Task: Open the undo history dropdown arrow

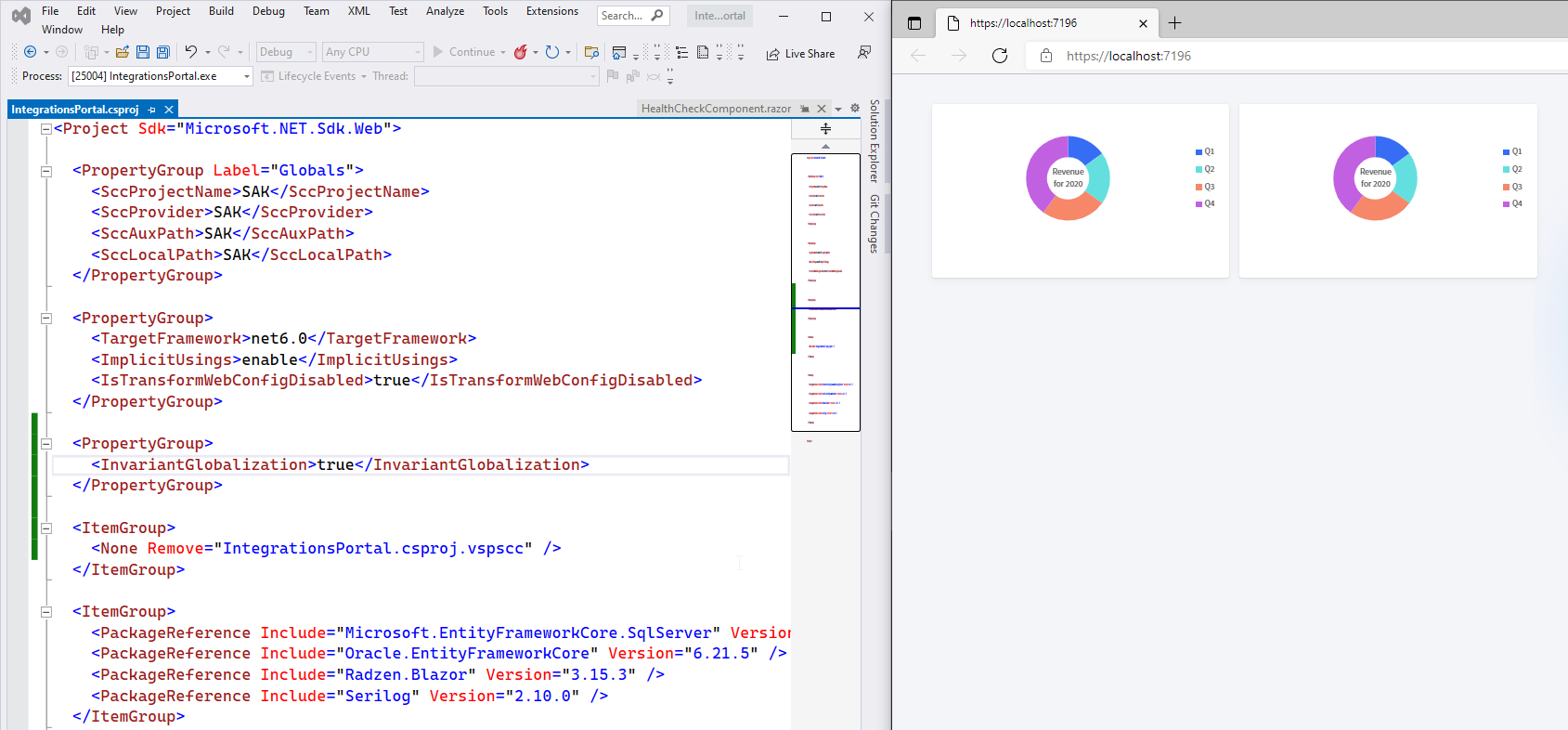Action: click(208, 52)
